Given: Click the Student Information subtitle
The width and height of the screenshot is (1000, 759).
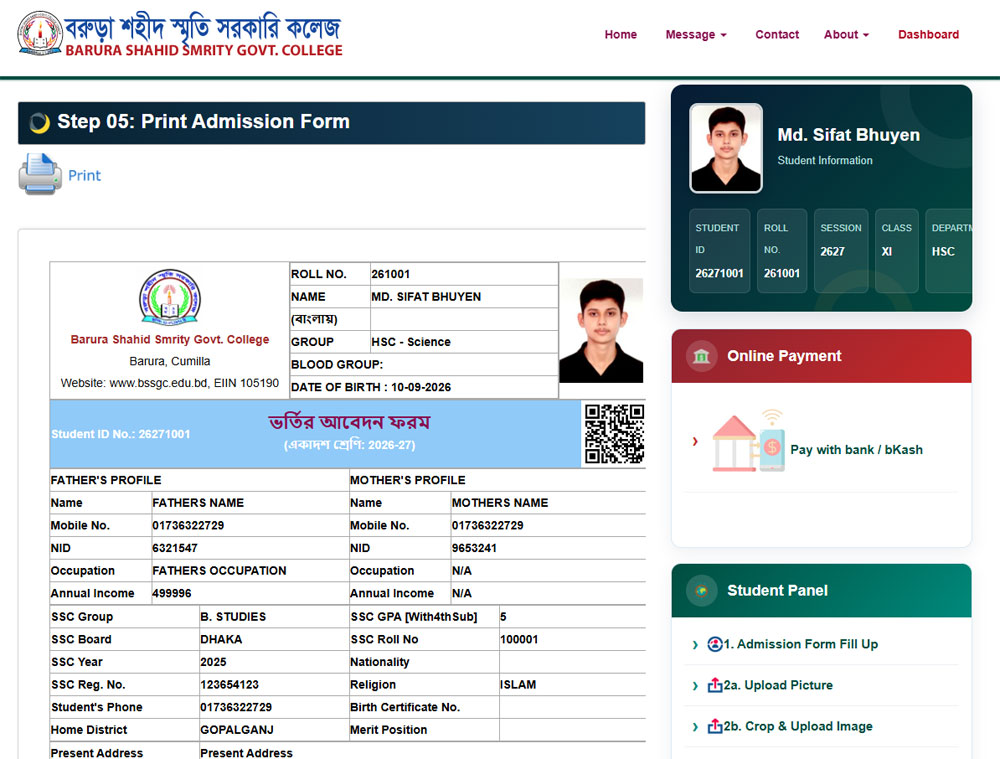Looking at the screenshot, I should [x=825, y=161].
